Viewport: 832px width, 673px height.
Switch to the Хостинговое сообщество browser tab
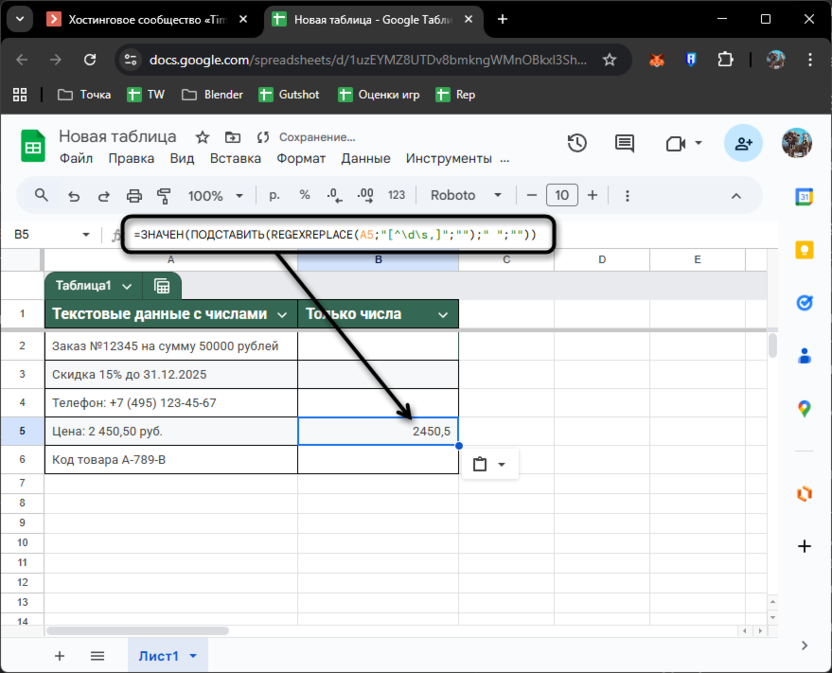click(140, 19)
